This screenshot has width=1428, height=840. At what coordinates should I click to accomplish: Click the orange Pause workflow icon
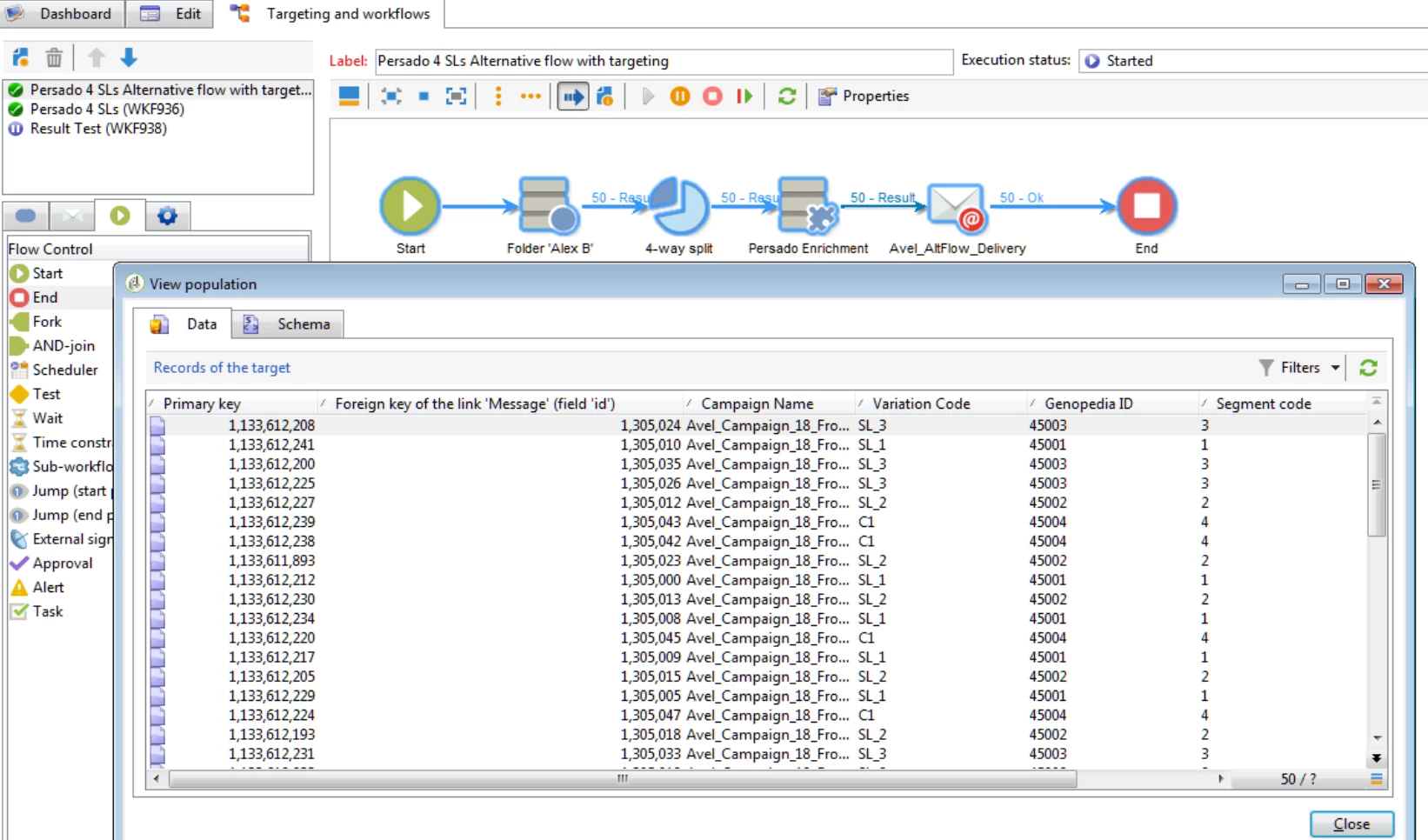(680, 97)
